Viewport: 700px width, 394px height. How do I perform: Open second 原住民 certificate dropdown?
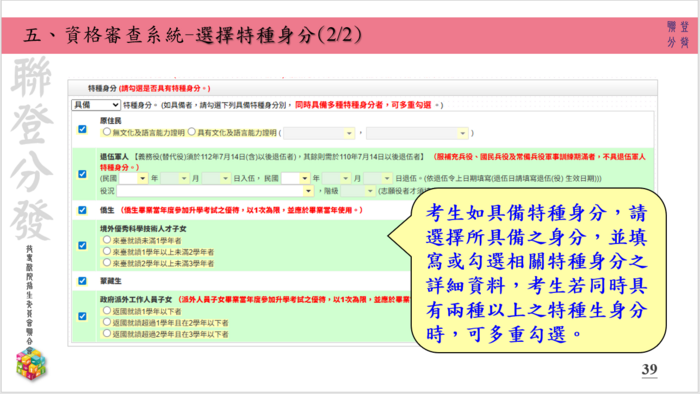pos(417,133)
